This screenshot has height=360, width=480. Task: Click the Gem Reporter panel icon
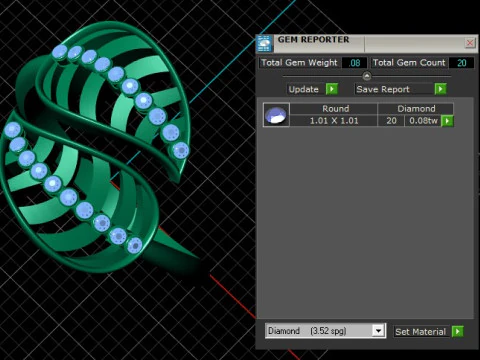[265, 44]
